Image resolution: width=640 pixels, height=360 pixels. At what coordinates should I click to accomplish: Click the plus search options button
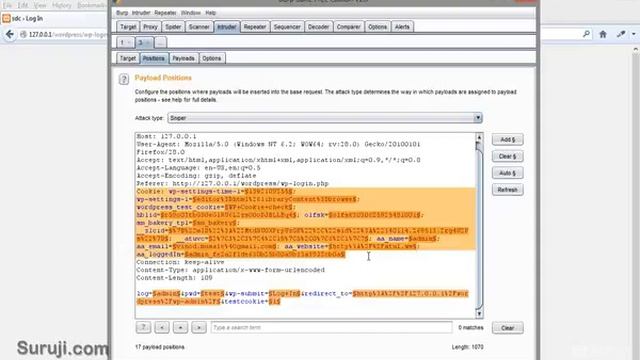tap(180, 327)
